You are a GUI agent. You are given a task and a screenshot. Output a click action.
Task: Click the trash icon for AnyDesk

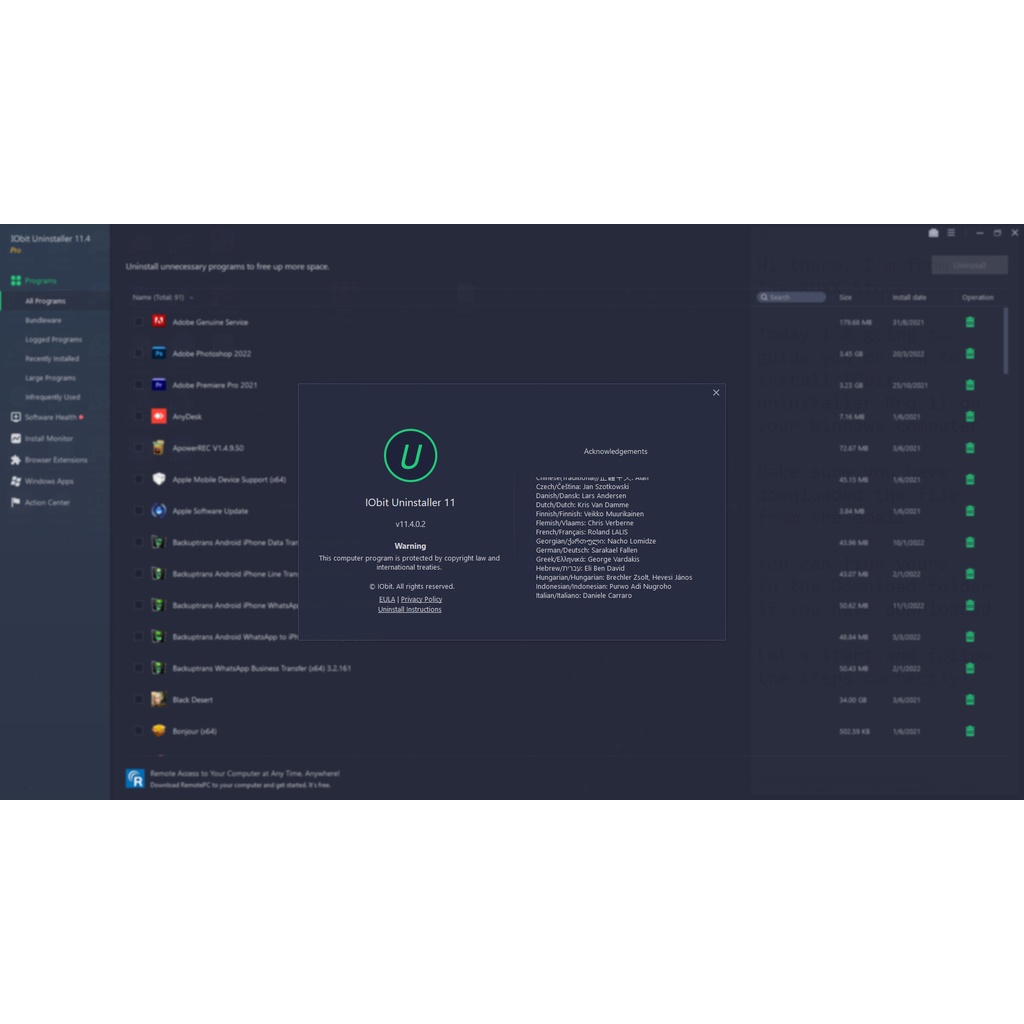(x=970, y=416)
